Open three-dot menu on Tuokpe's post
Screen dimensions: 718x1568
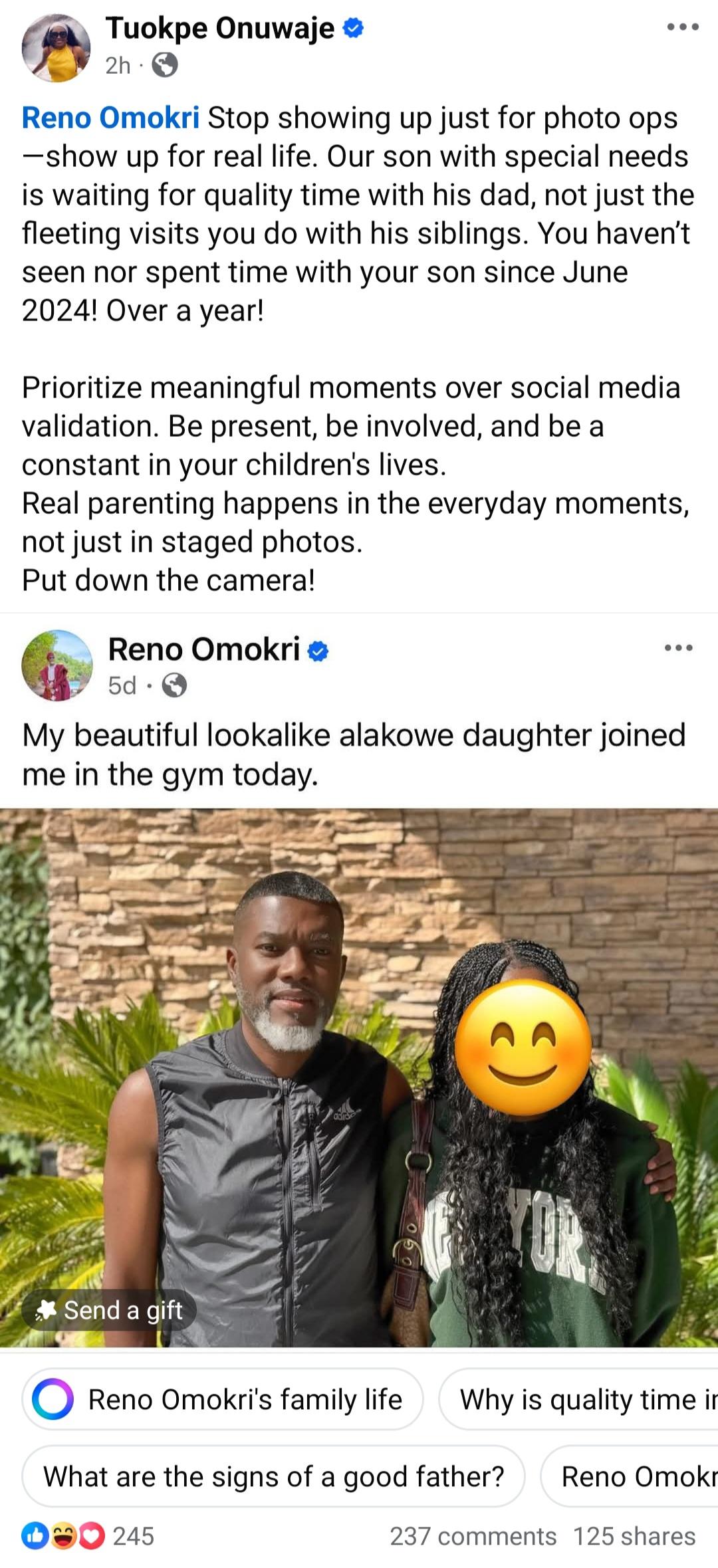click(x=682, y=27)
